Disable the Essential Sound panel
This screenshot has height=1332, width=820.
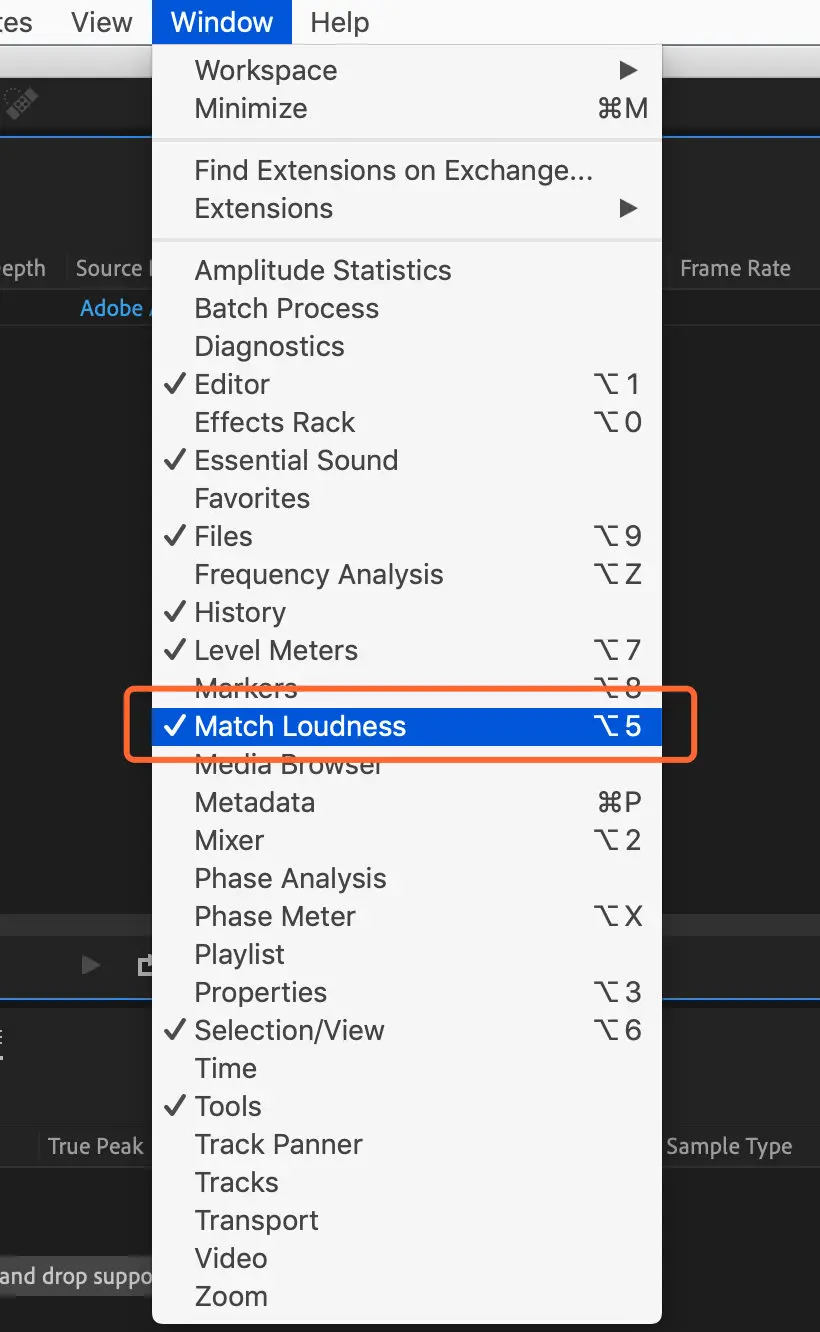click(x=296, y=460)
